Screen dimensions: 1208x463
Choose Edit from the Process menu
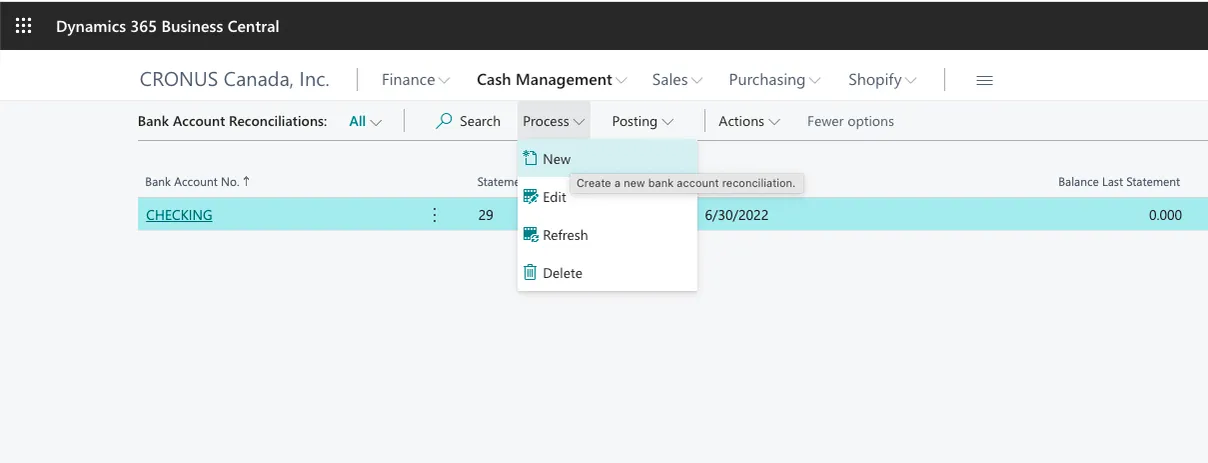(x=607, y=197)
